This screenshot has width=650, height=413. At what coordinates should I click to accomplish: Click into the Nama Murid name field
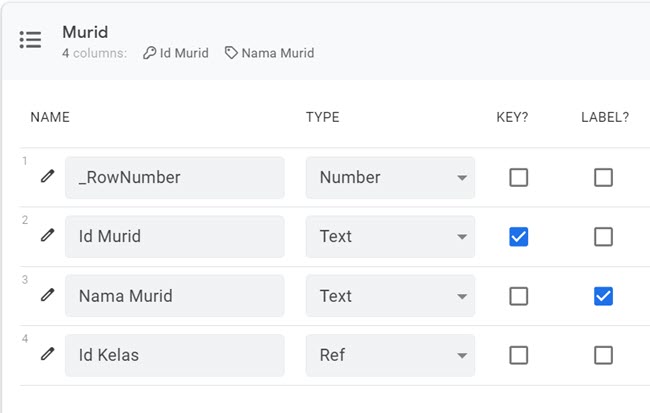point(175,296)
